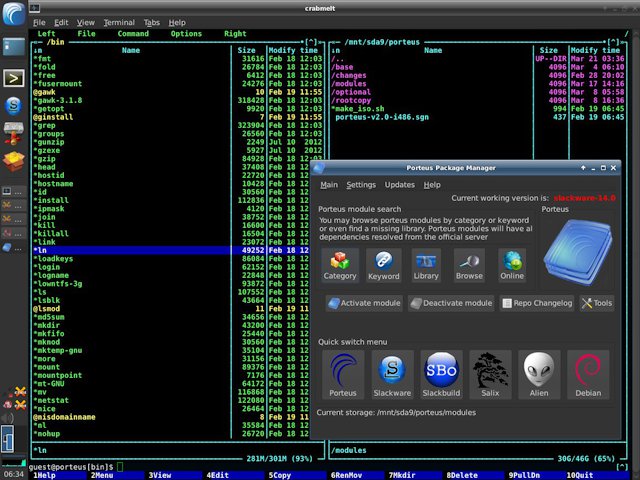Switch to Porteus in quick switch menu

343,375
